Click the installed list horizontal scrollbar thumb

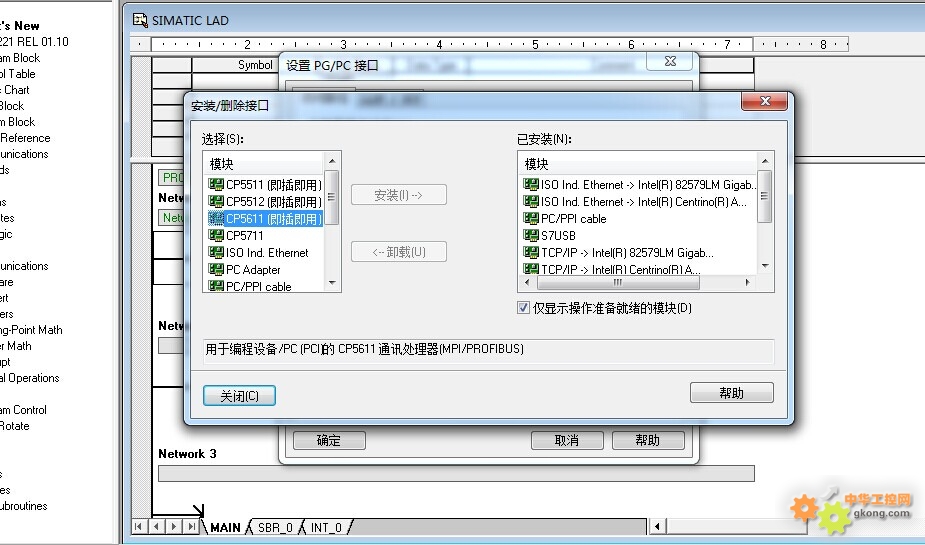(x=617, y=283)
